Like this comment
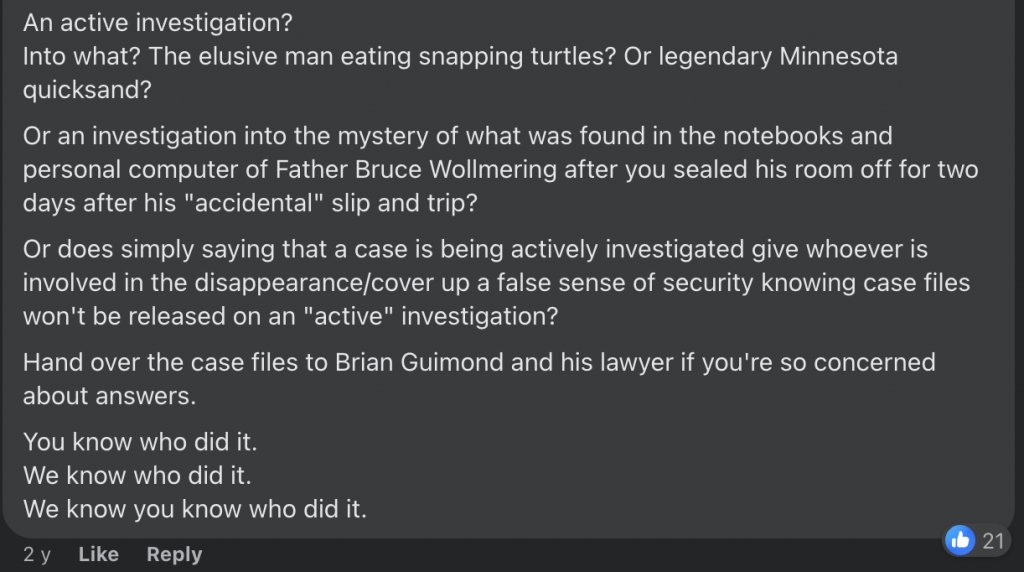This screenshot has width=1024, height=572. [x=98, y=554]
